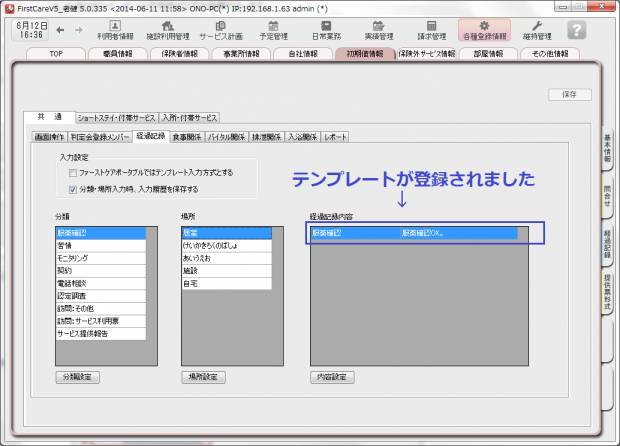620x446 pixels.
Task: Open the 実績管理 toolbar icon
Action: tap(378, 29)
